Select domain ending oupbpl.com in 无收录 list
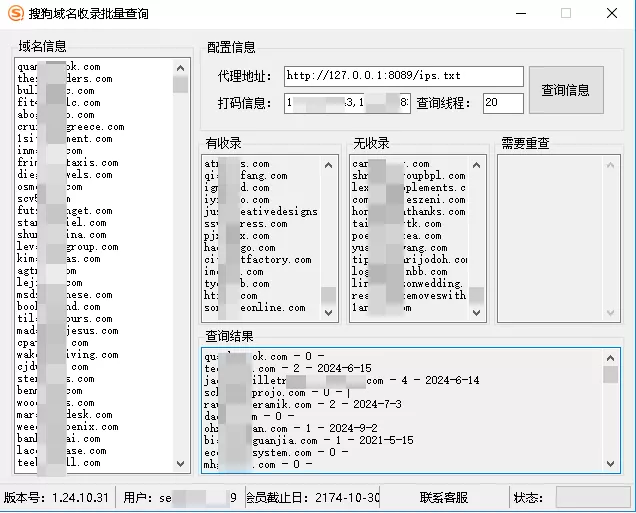Screen dimensions: 636x513 (409, 176)
